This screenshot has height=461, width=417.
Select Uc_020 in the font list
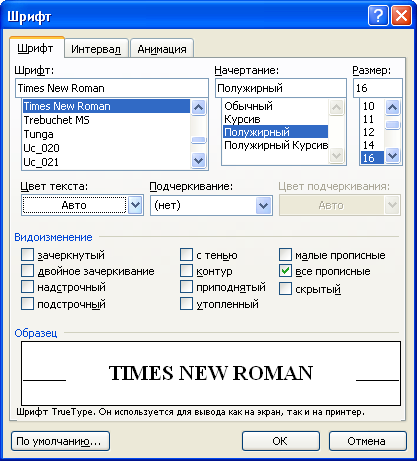(106, 148)
